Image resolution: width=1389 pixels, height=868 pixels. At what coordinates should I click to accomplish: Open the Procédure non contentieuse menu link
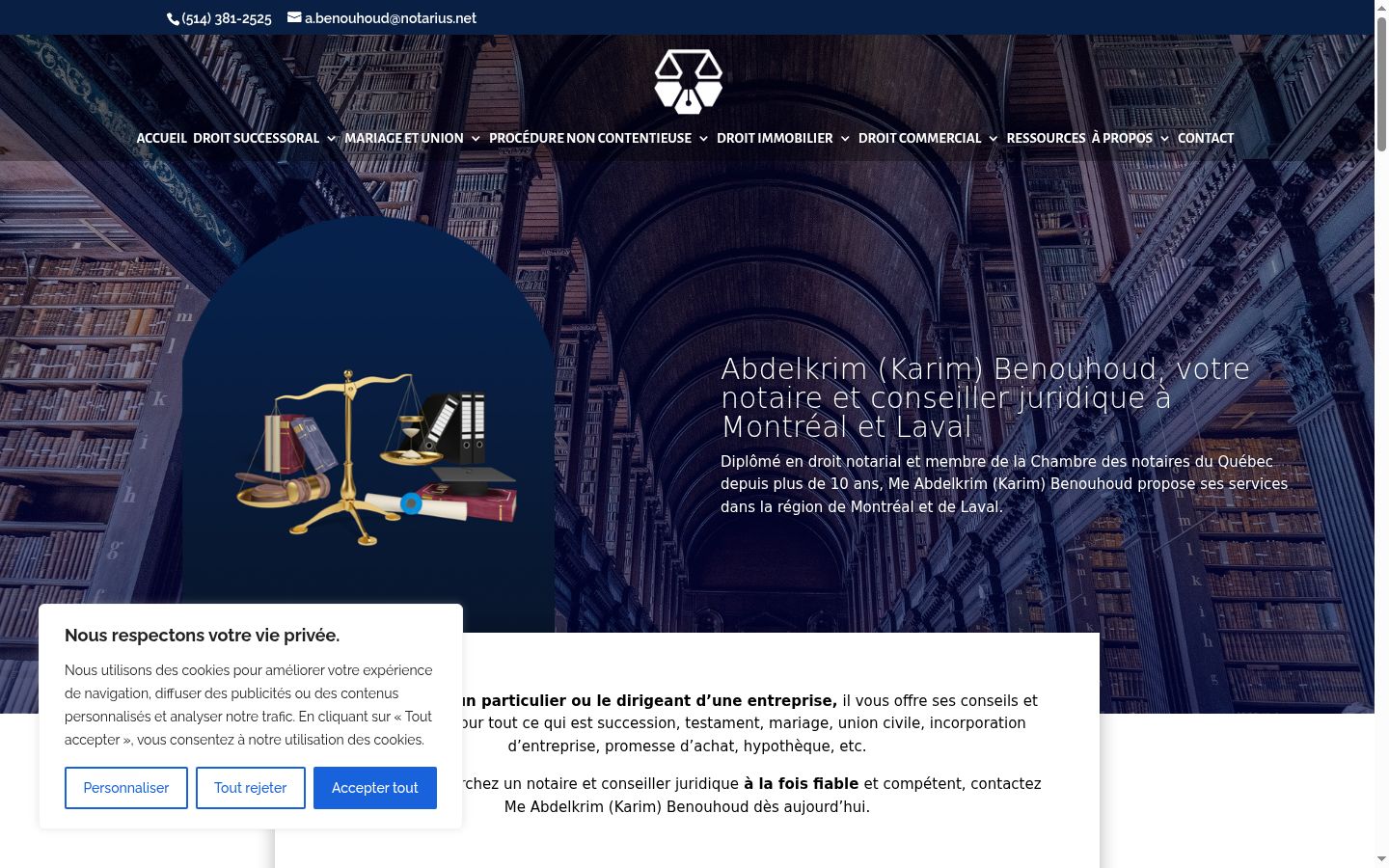590,138
